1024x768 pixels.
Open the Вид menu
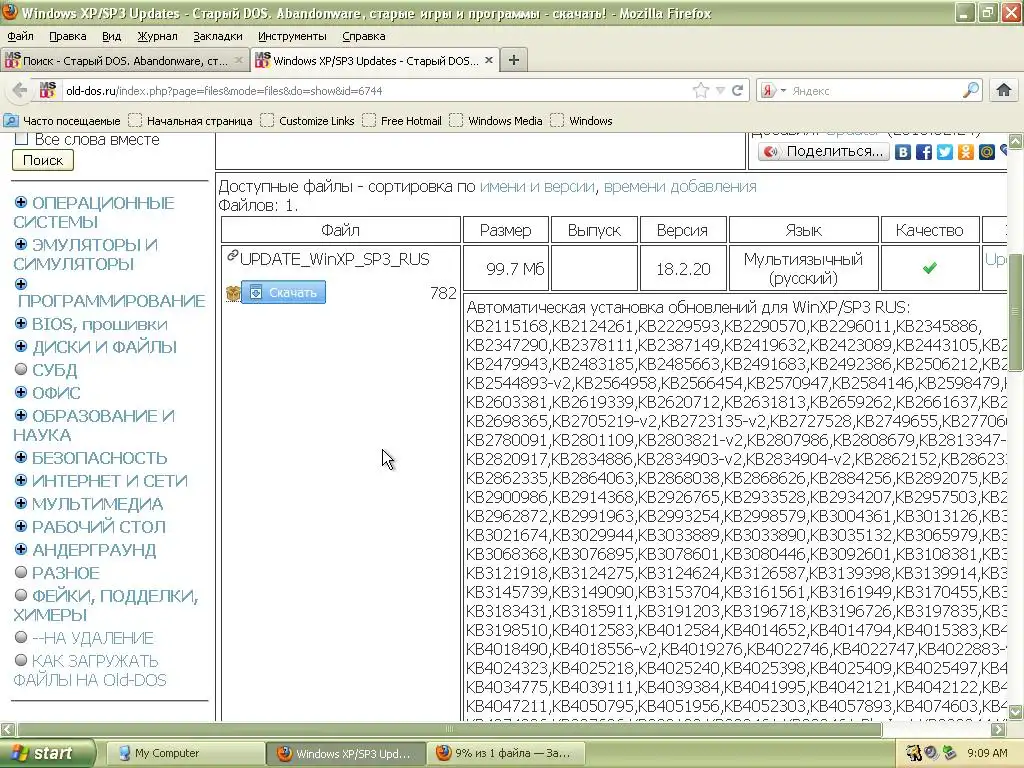click(112, 36)
